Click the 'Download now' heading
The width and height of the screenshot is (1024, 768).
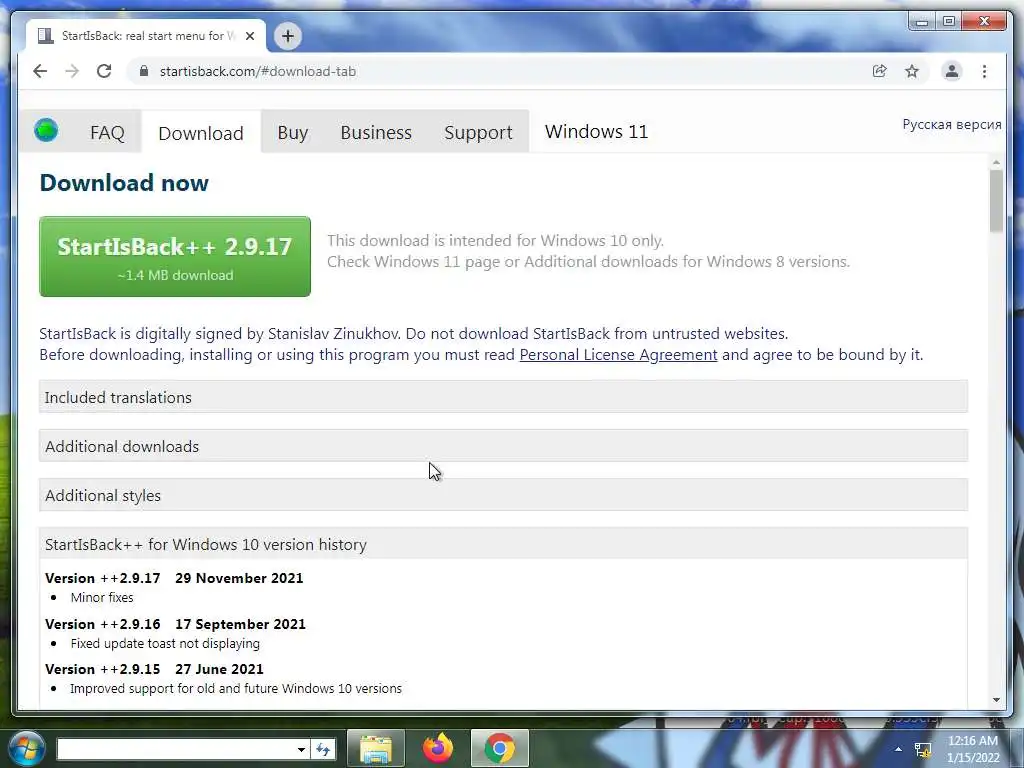pyautogui.click(x=124, y=183)
